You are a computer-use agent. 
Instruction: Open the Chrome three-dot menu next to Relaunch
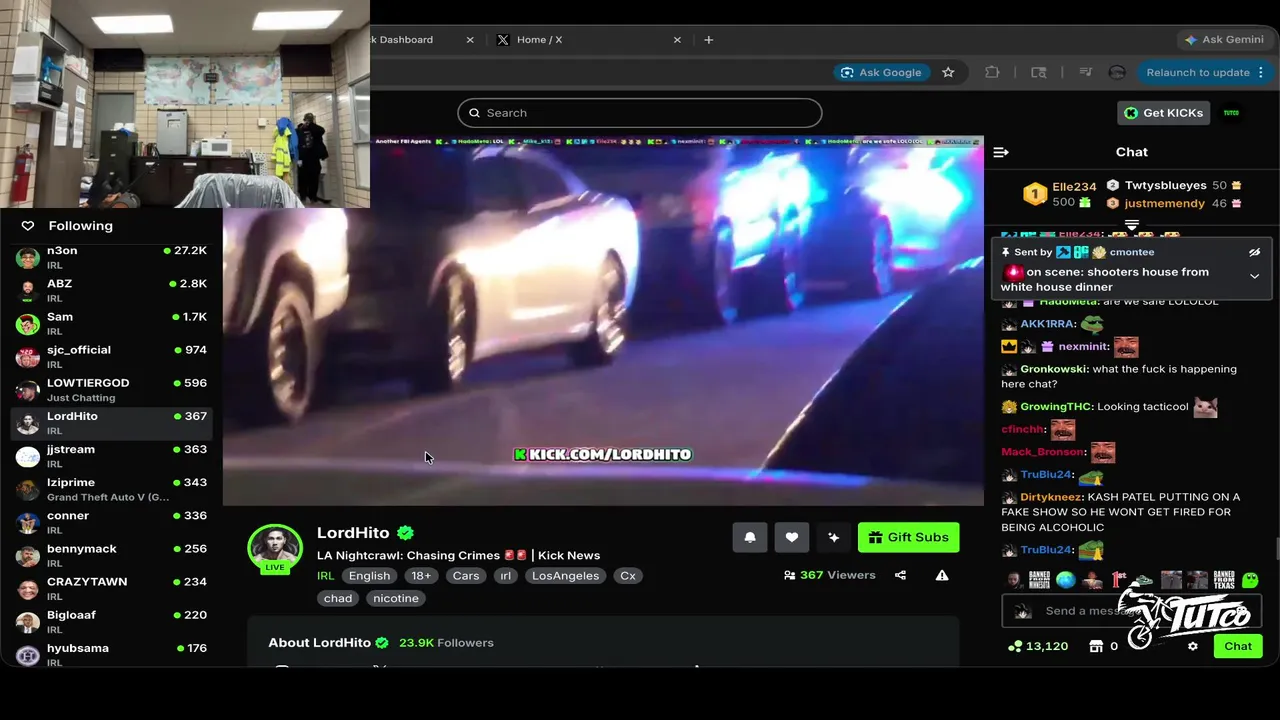[1261, 72]
